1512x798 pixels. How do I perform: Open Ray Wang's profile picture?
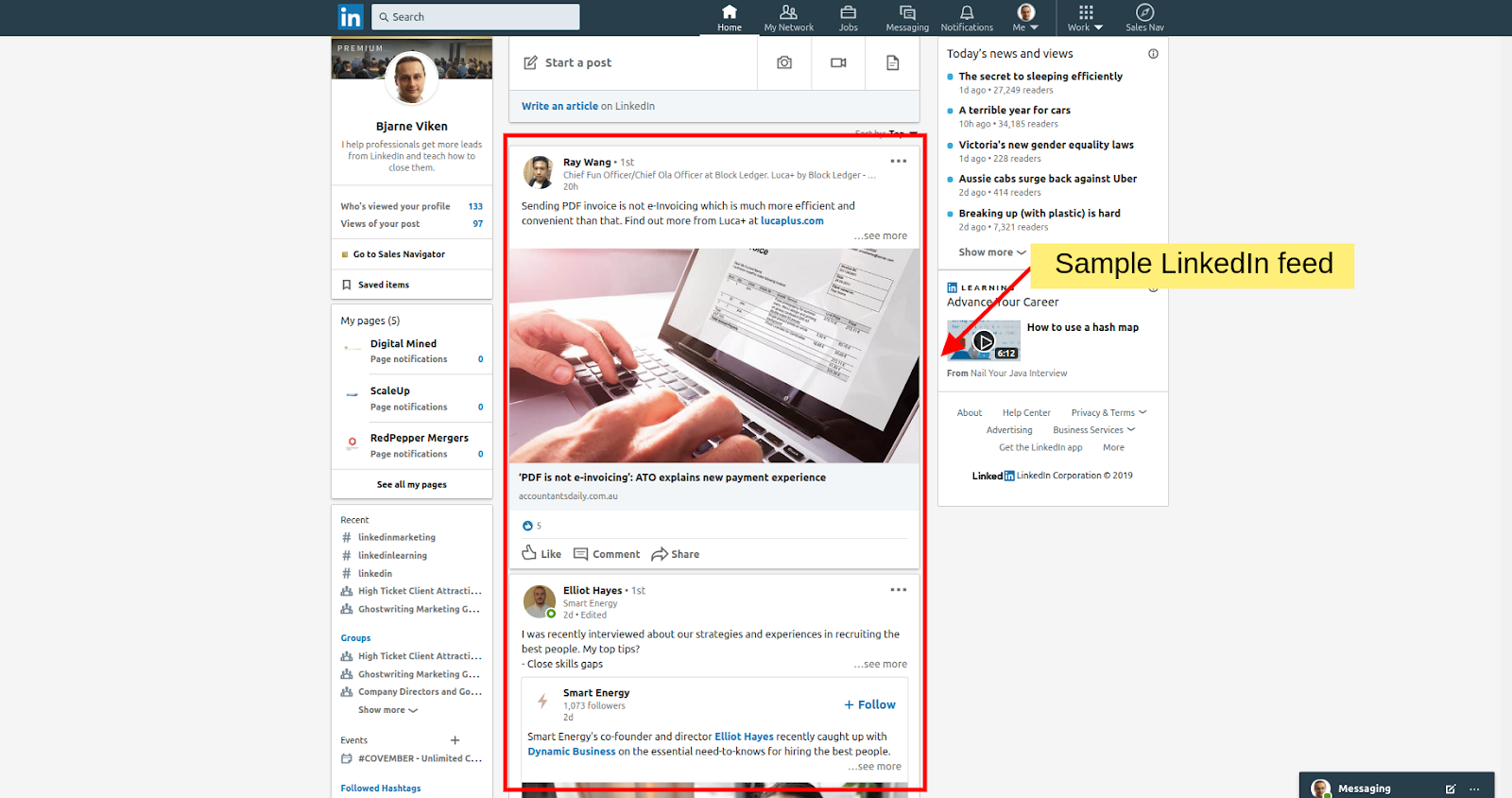pyautogui.click(x=539, y=172)
